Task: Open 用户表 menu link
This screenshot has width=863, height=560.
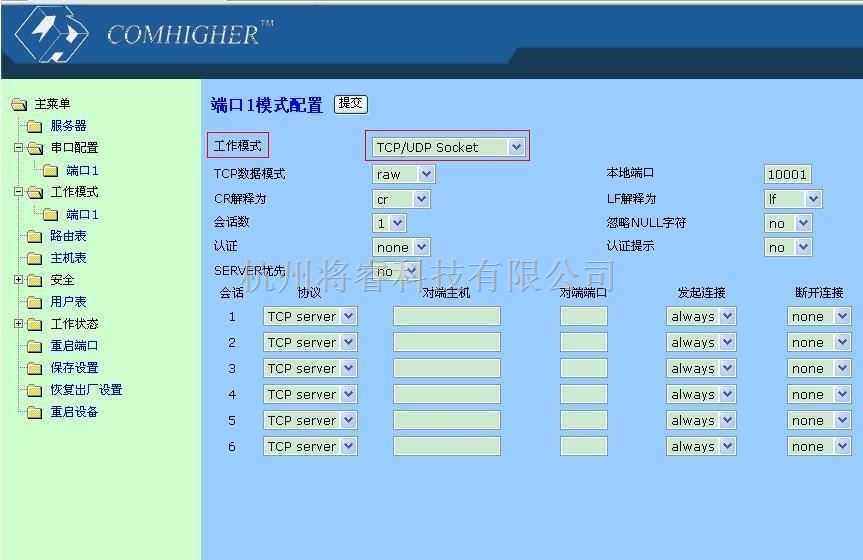Action: pyautogui.click(x=68, y=302)
